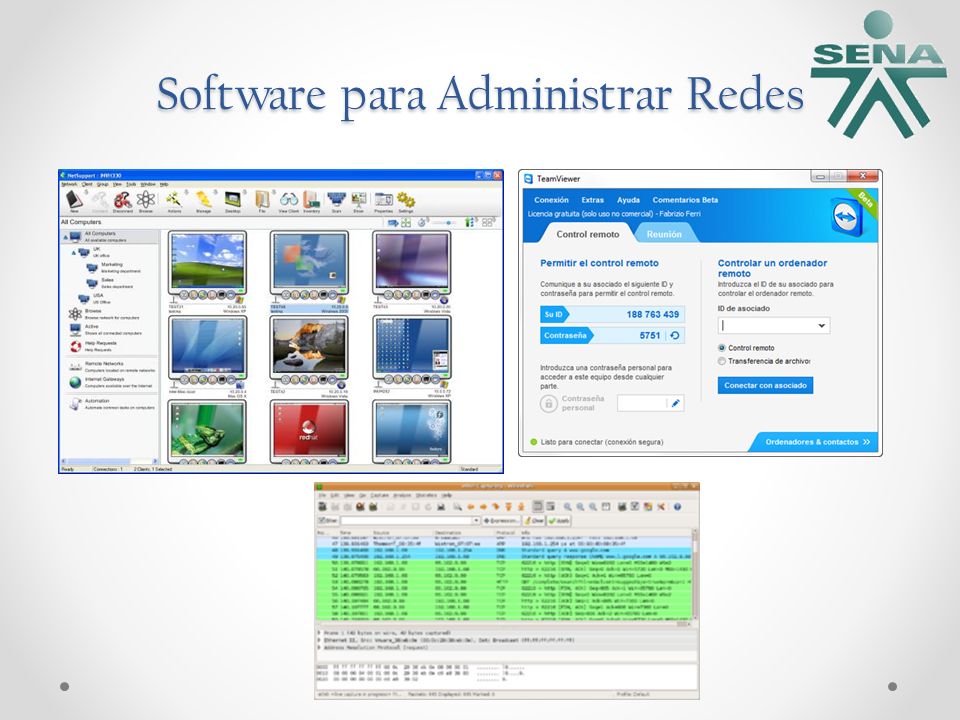This screenshot has width=960, height=720.
Task: Click the Wireshark help question-mark icon
Action: pyautogui.click(x=677, y=507)
